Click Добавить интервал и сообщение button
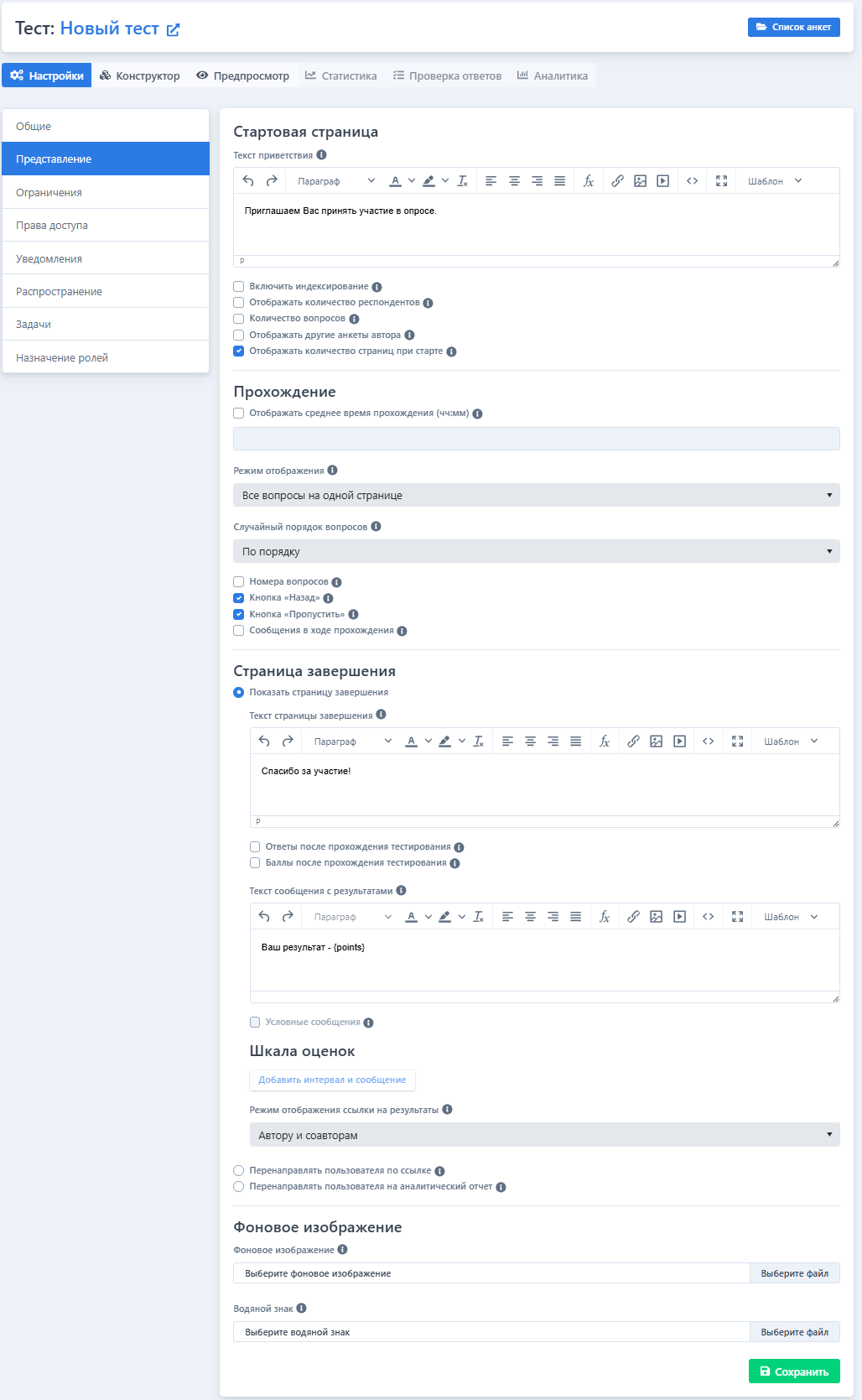The image size is (862, 1400). [x=332, y=1080]
